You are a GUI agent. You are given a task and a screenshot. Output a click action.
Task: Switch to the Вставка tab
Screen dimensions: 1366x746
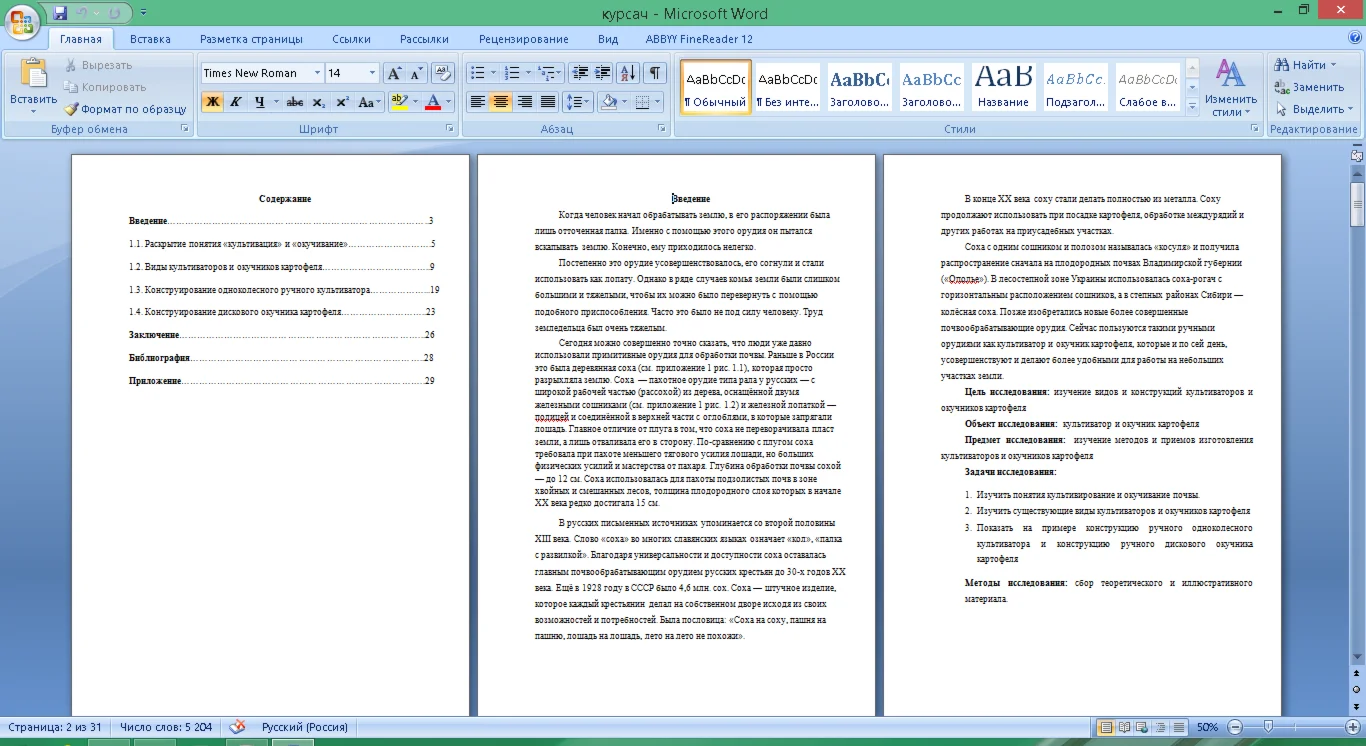(150, 39)
